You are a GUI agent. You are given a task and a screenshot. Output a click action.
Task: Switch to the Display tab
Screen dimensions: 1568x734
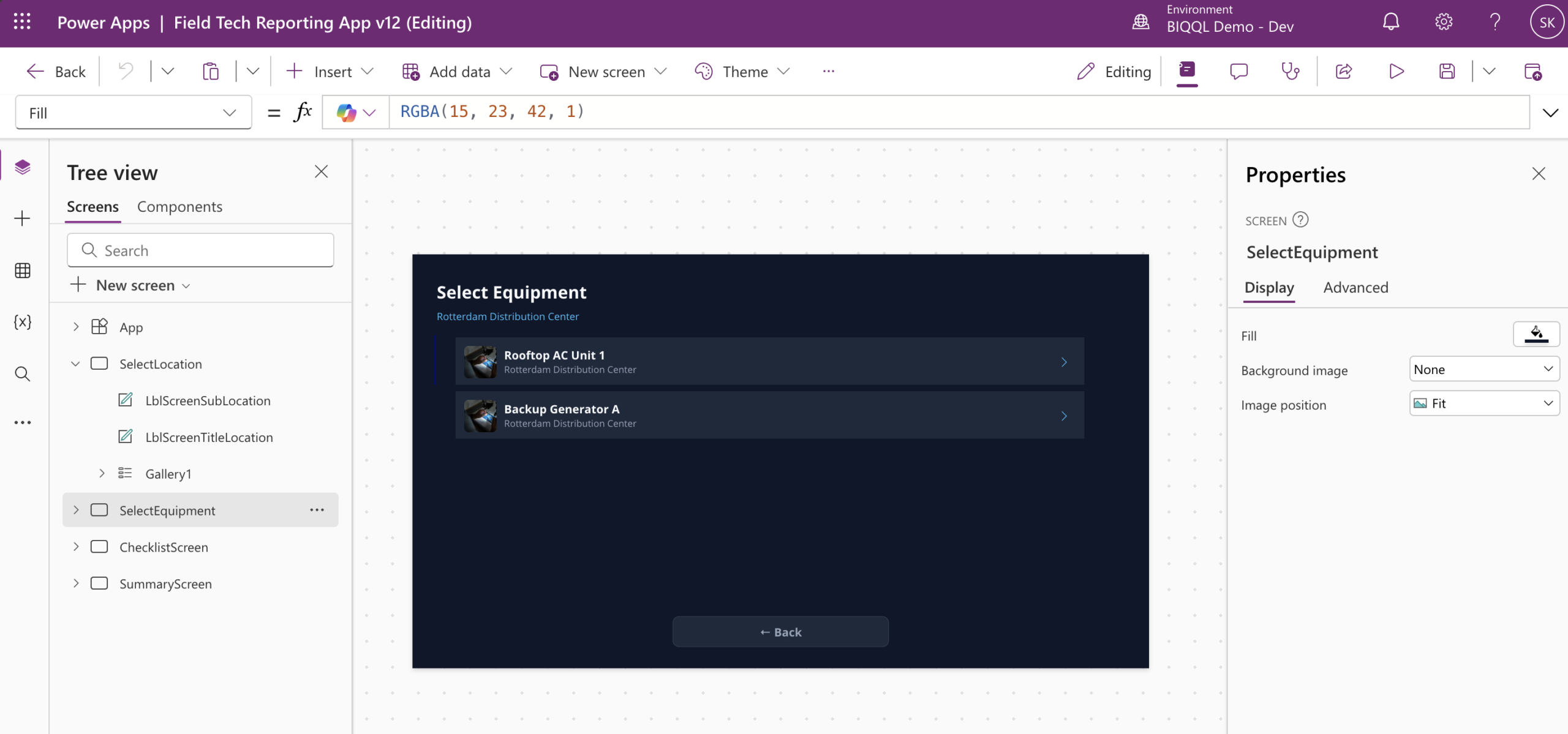pyautogui.click(x=1269, y=288)
